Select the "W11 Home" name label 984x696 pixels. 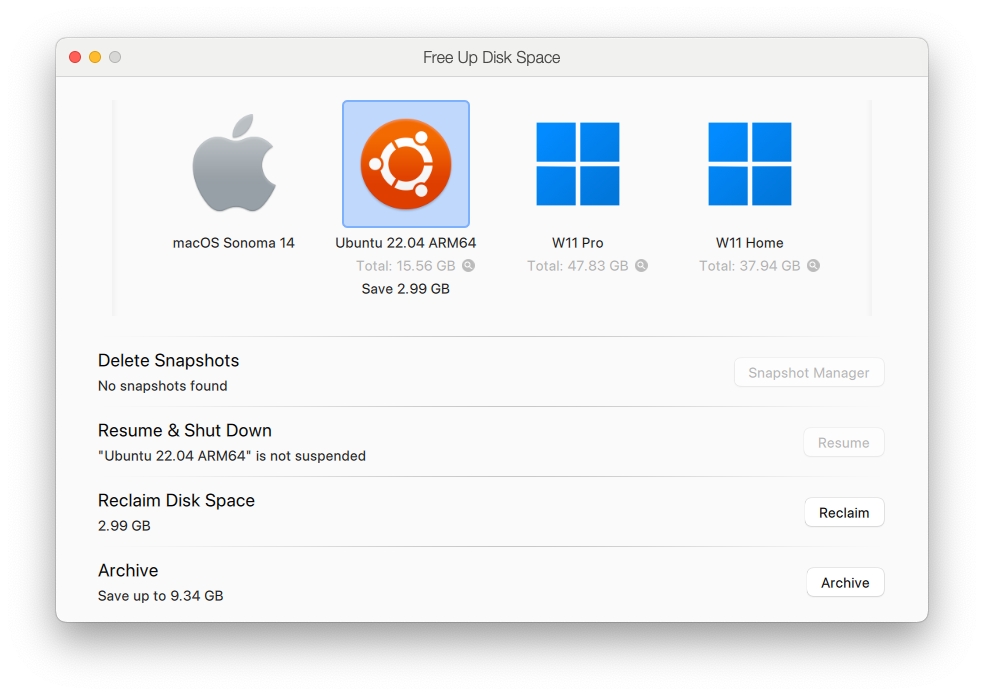point(750,243)
